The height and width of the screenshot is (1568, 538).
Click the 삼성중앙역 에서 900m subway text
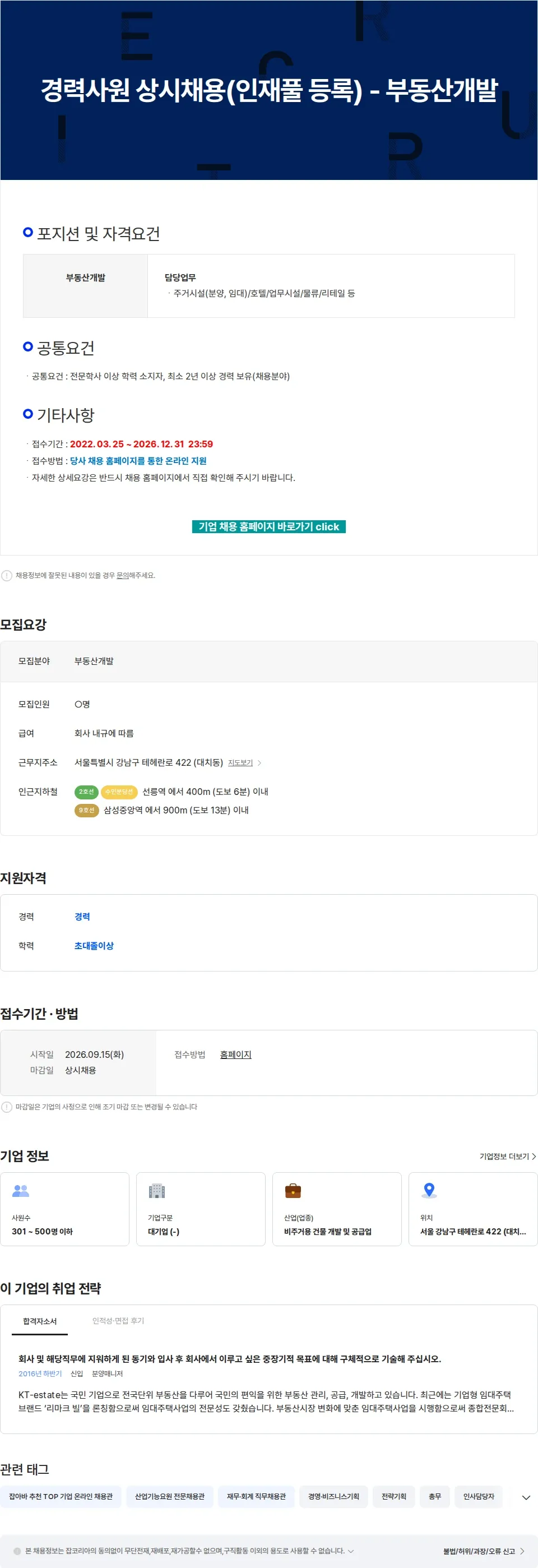click(176, 810)
